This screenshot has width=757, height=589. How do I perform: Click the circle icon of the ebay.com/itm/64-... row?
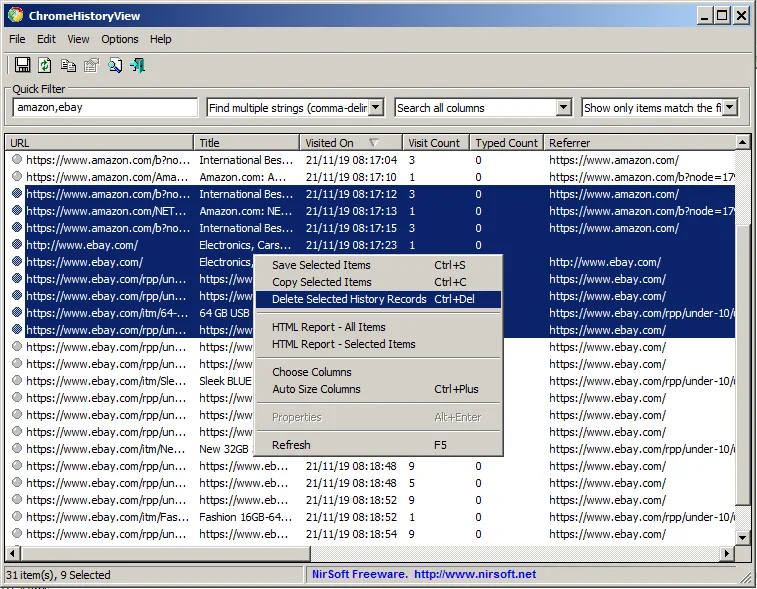[x=17, y=312]
